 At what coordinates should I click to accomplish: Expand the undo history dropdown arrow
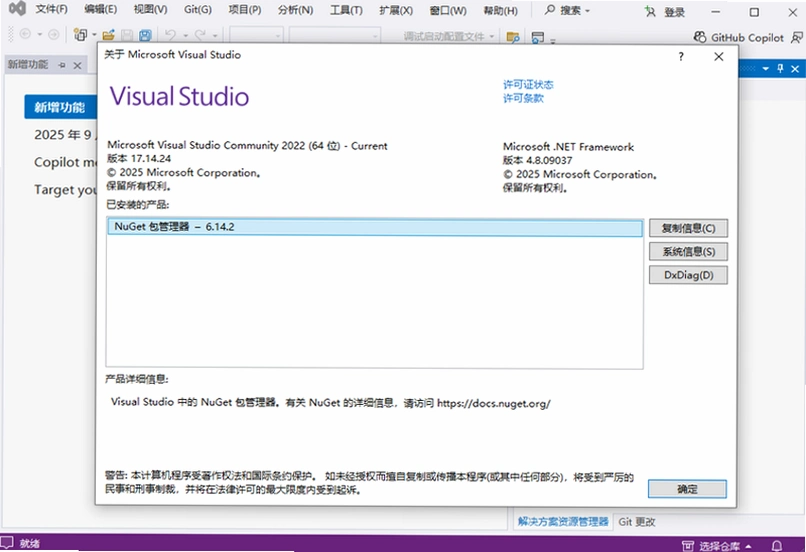[x=186, y=35]
